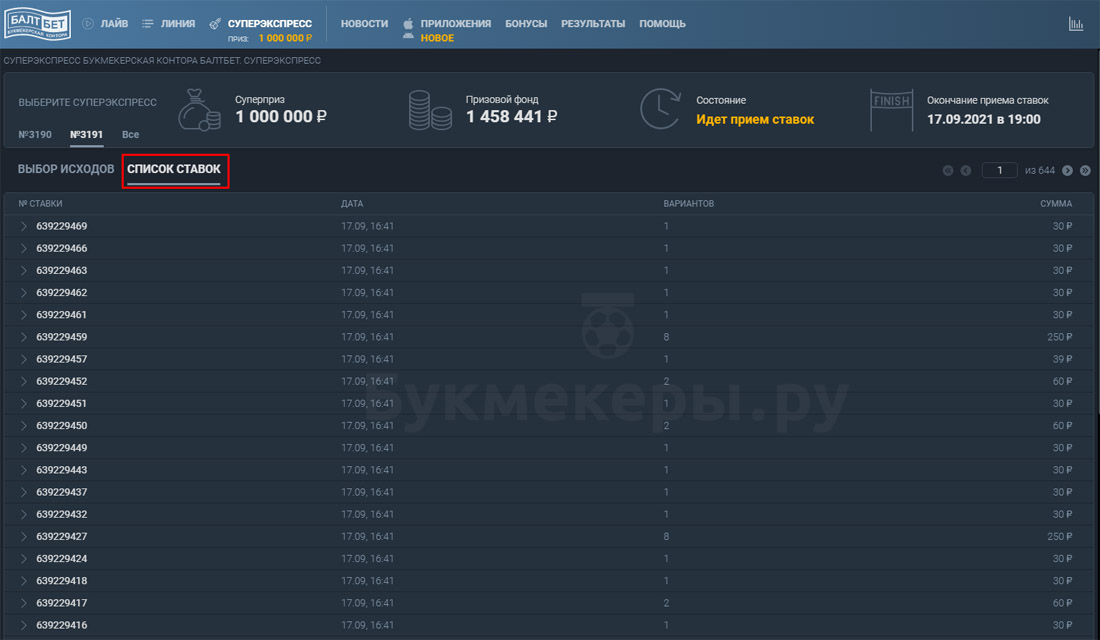Expand bet 639229427 row
The image size is (1100, 640).
(x=24, y=537)
